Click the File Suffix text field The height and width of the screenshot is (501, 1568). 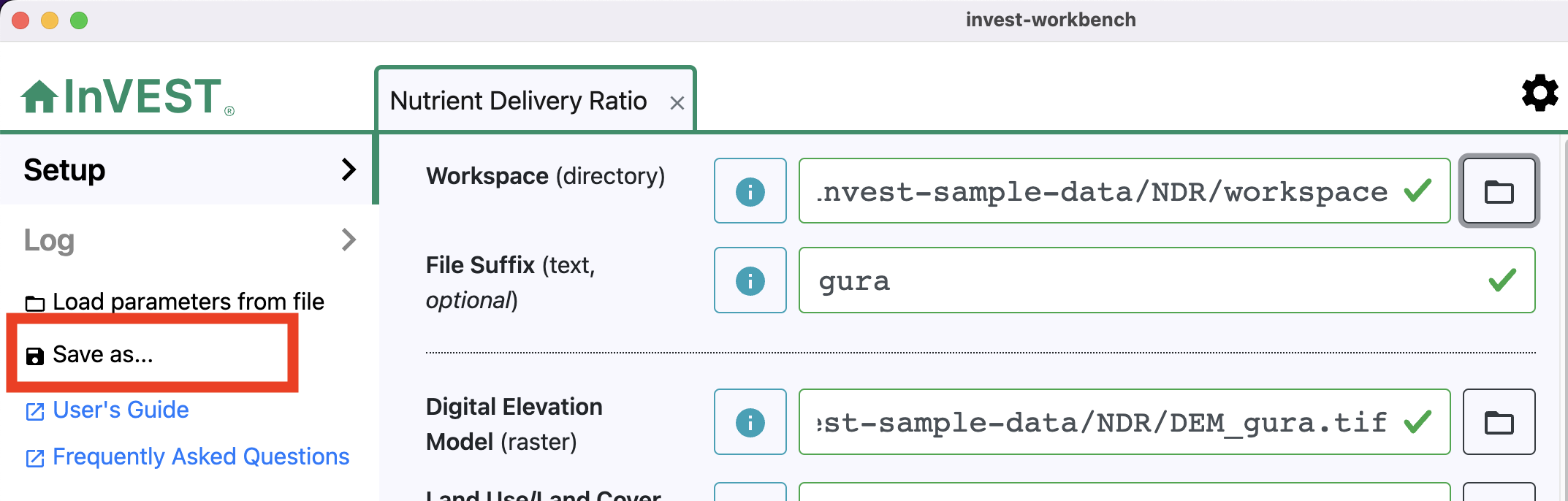pos(1167,280)
